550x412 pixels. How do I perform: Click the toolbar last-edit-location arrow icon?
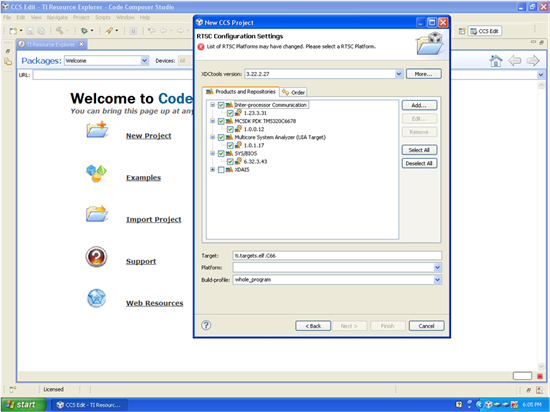[x=152, y=31]
